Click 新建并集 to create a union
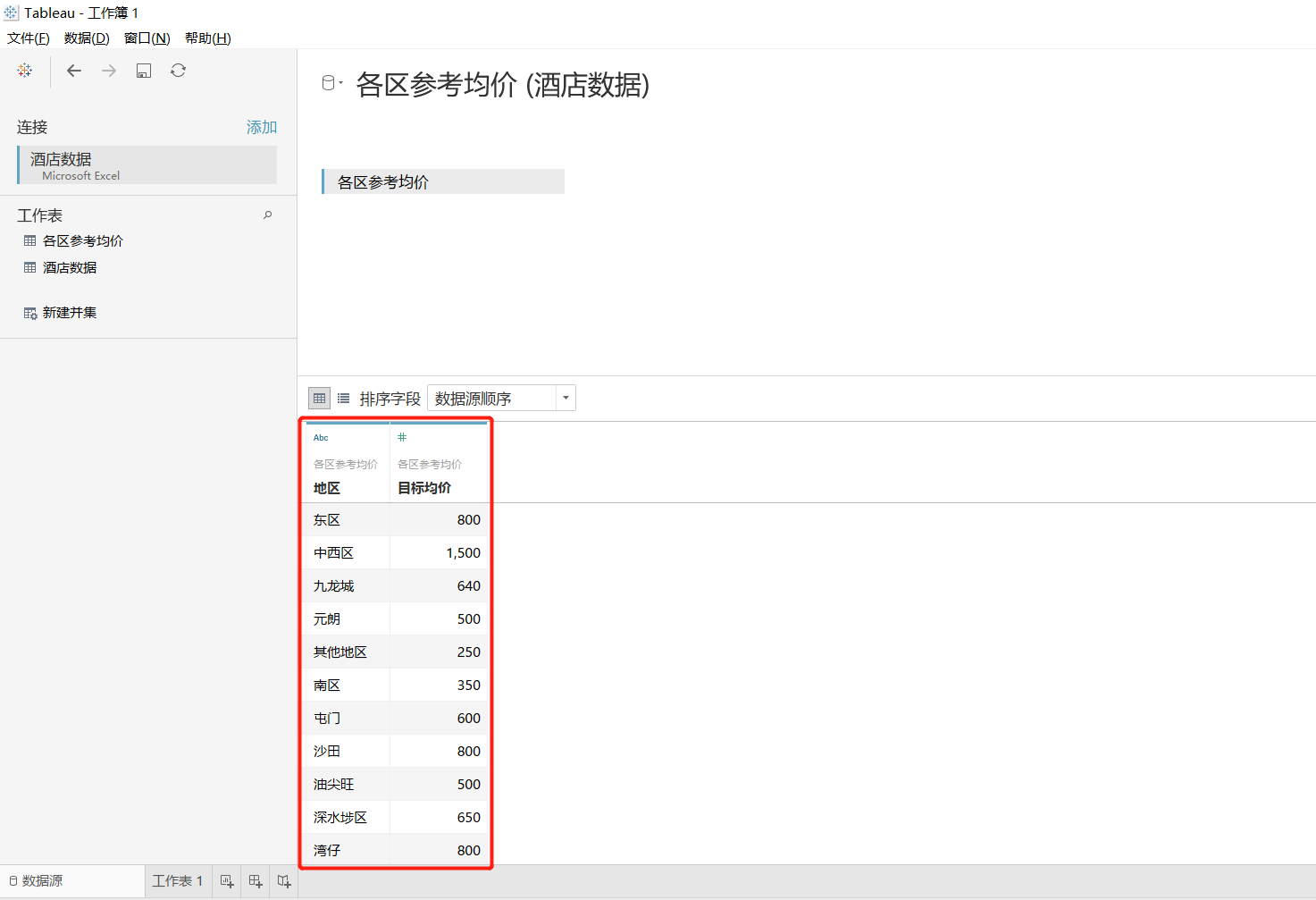 (x=70, y=312)
